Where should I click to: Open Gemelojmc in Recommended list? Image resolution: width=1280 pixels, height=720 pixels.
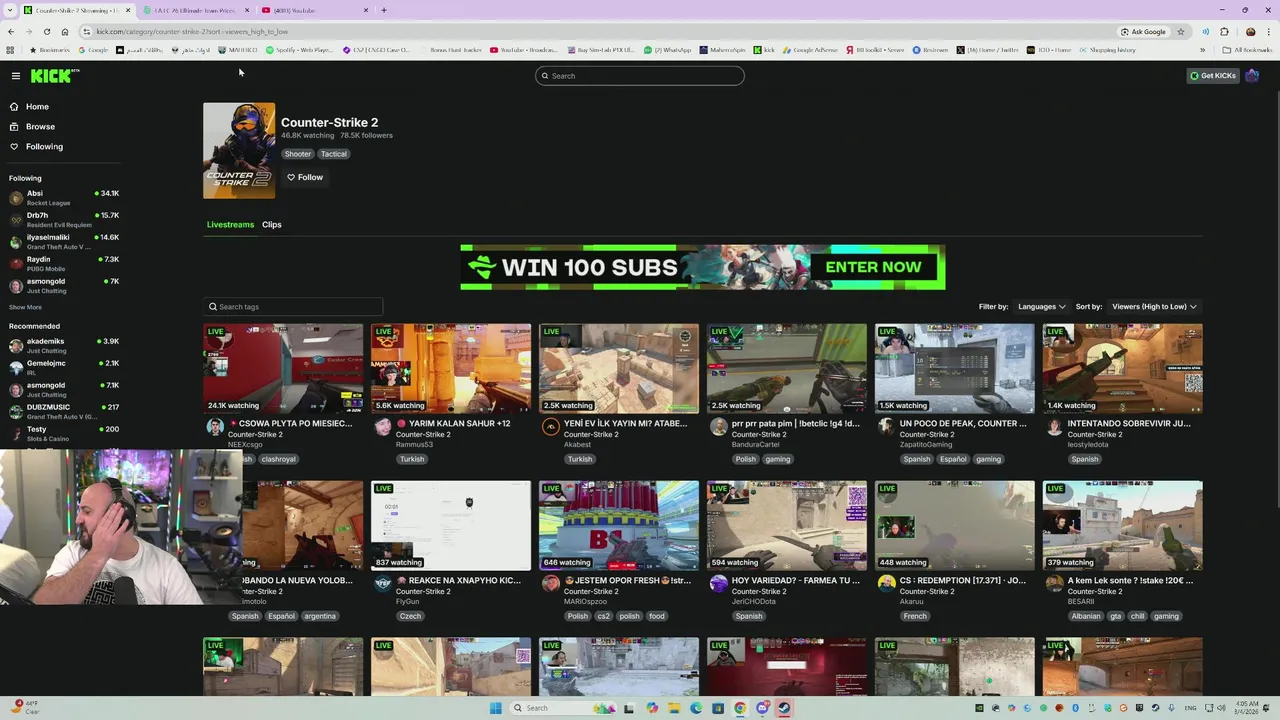tap(63, 367)
